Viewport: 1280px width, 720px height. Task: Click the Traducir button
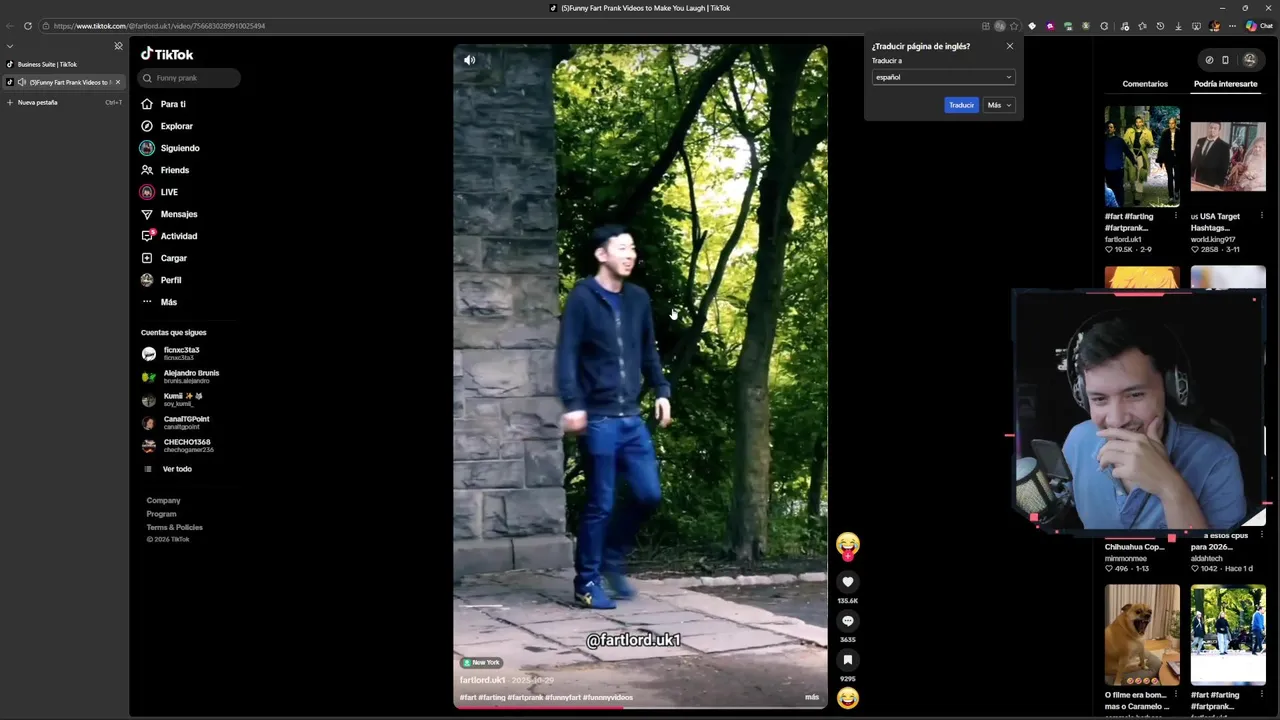click(x=961, y=105)
